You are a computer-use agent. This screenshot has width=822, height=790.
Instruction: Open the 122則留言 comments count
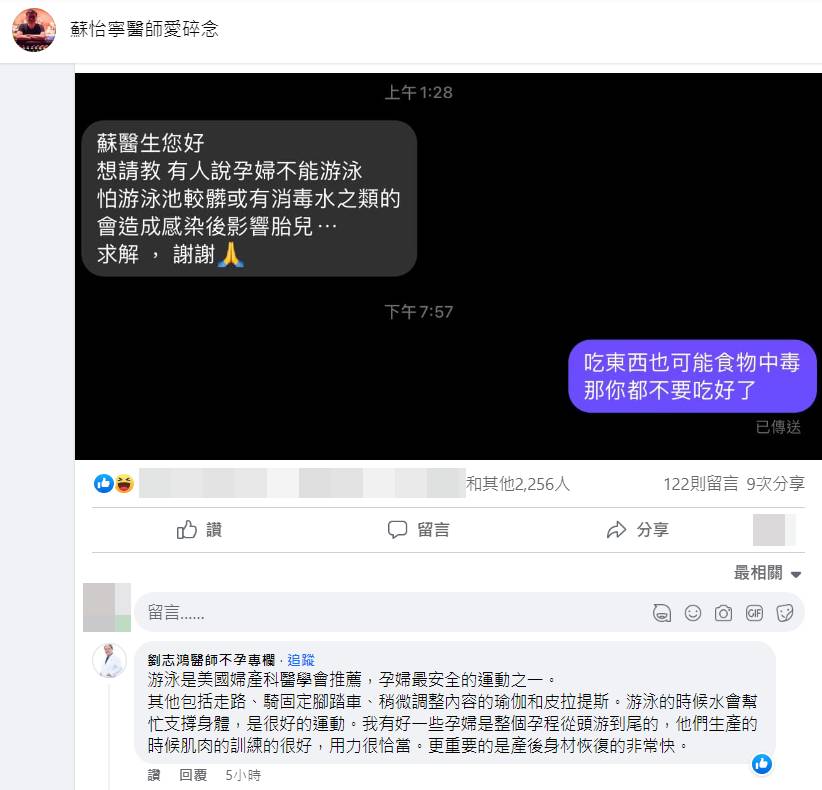tap(701, 483)
